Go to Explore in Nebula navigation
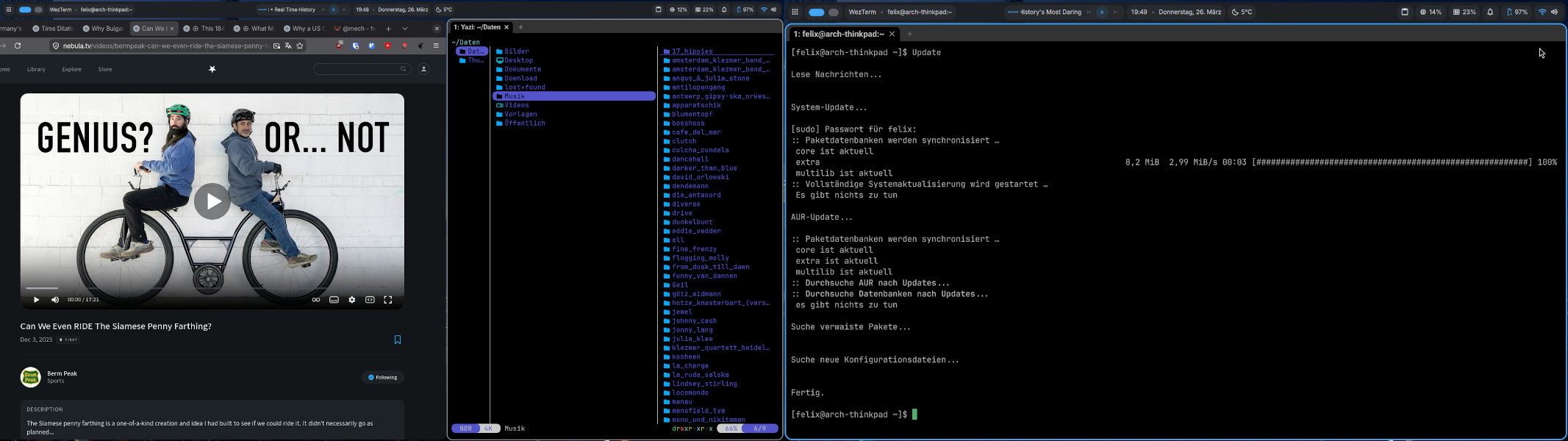The height and width of the screenshot is (441, 1568). click(71, 69)
